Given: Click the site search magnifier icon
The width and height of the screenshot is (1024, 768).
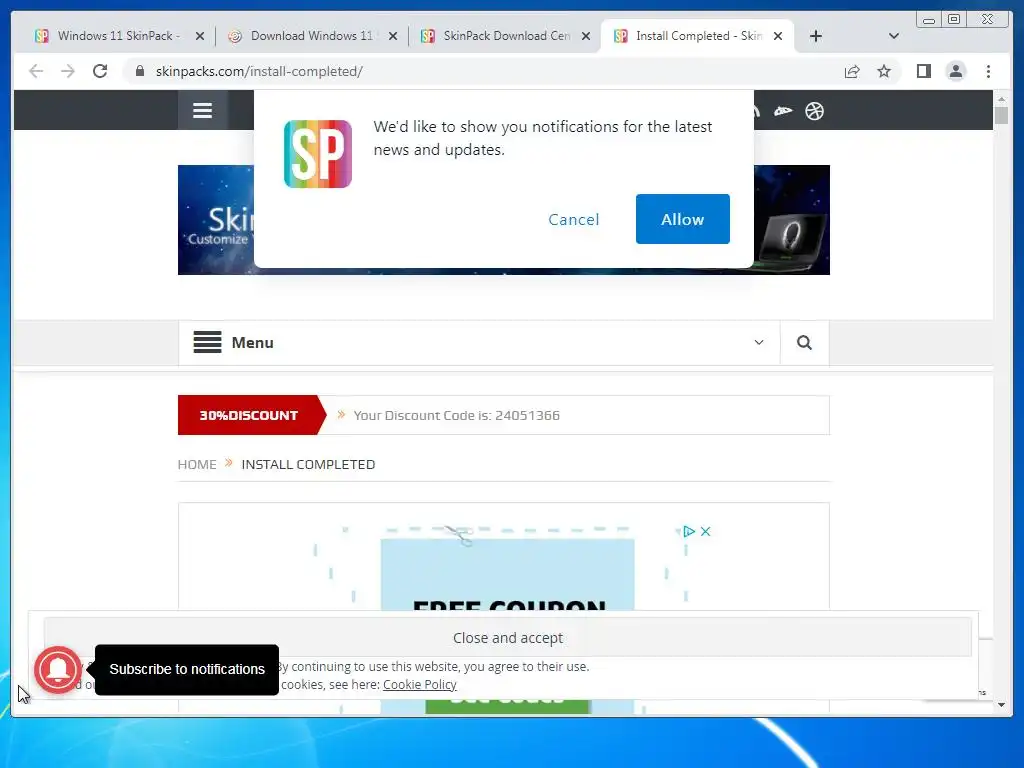Looking at the screenshot, I should [x=804, y=342].
